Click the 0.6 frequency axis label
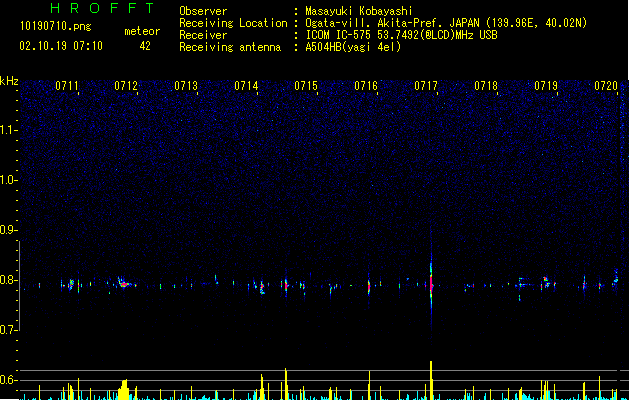 pos(8,380)
